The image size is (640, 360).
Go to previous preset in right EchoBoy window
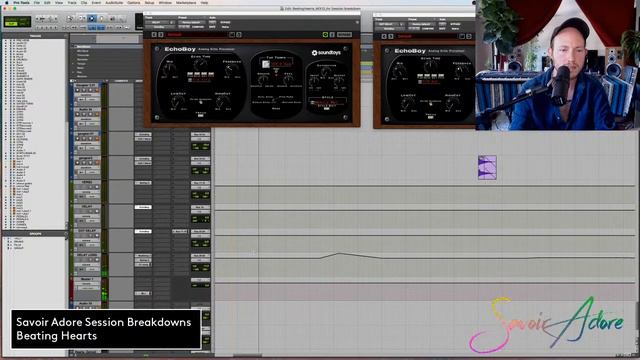[384, 36]
